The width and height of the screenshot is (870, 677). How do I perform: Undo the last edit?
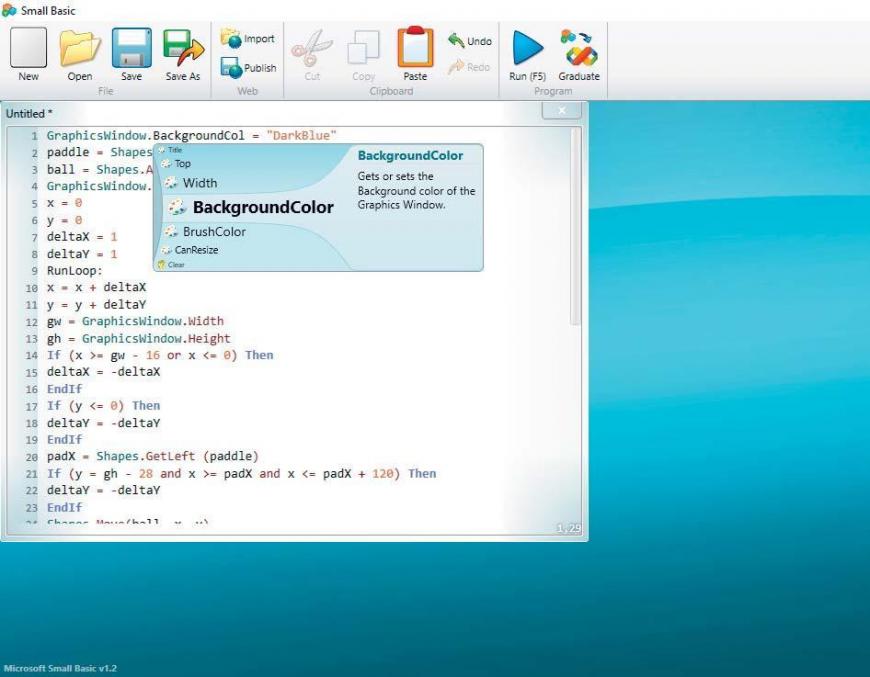tap(469, 41)
